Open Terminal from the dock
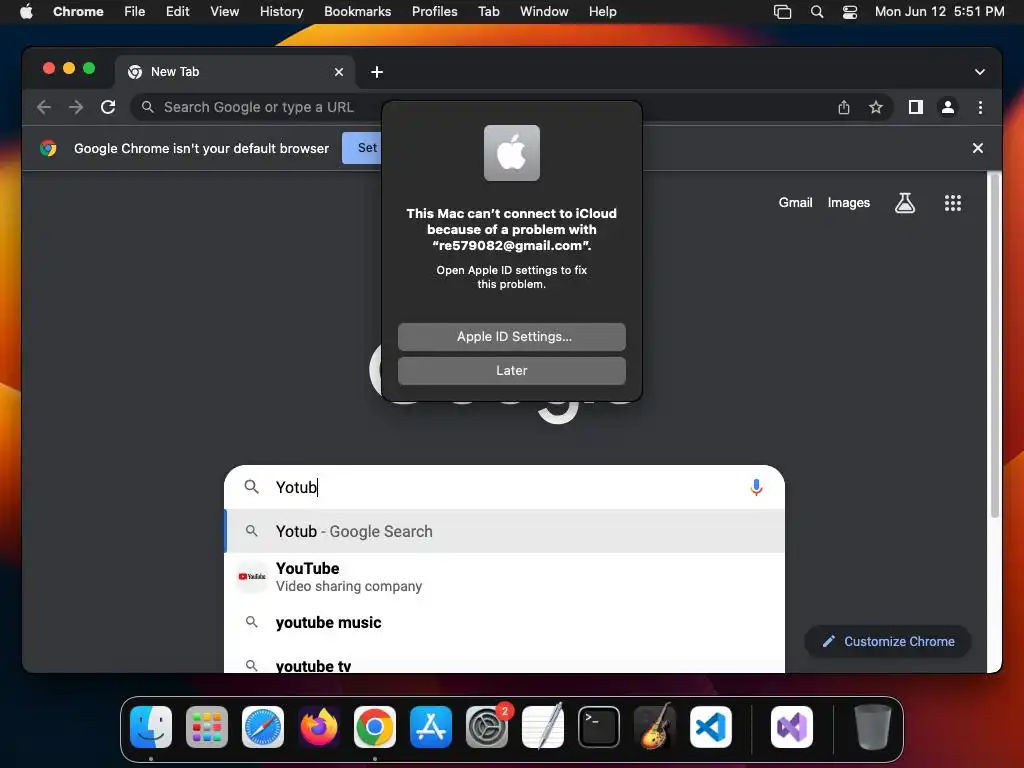Image resolution: width=1024 pixels, height=768 pixels. 599,727
